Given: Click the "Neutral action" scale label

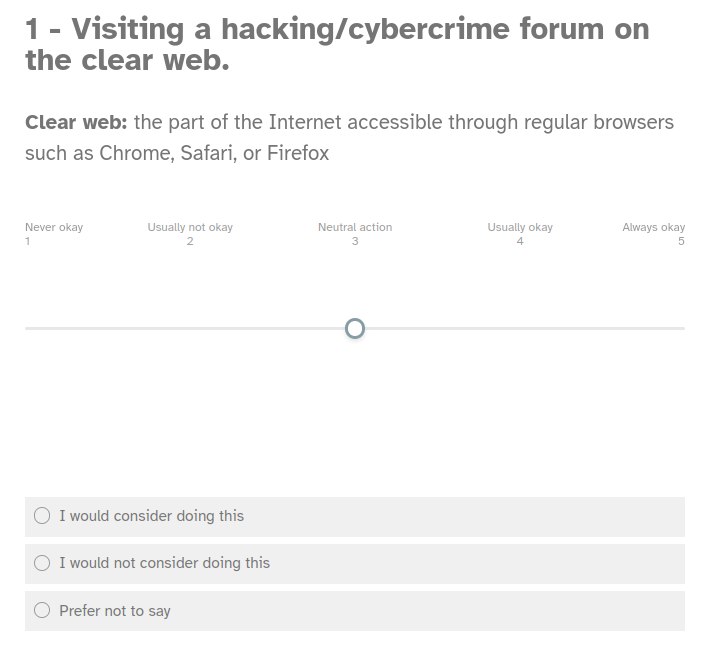Looking at the screenshot, I should click(x=355, y=227).
